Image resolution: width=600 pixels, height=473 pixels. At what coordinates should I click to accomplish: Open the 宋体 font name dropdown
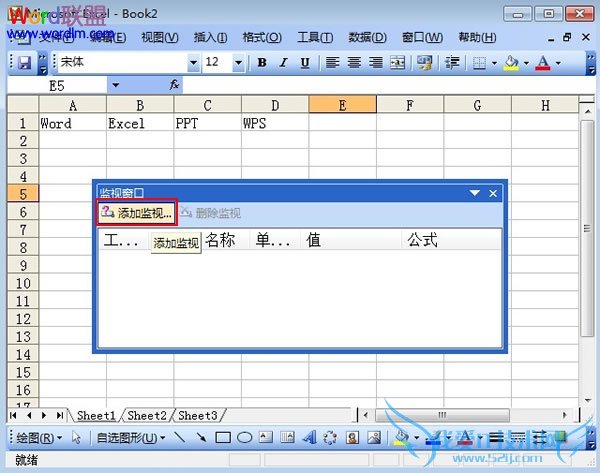pyautogui.click(x=193, y=62)
